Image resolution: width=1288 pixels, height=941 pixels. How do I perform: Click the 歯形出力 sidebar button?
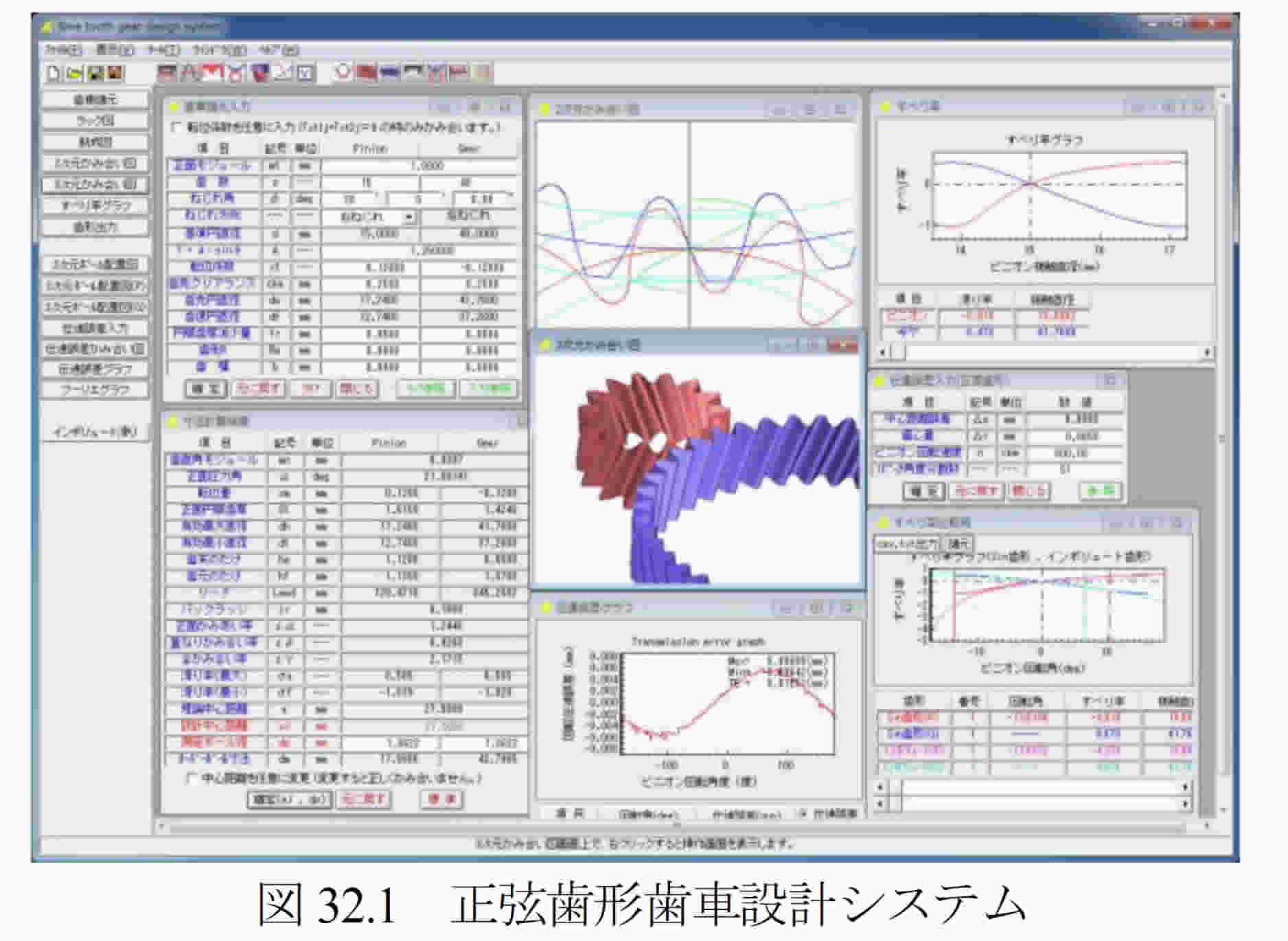coord(95,227)
